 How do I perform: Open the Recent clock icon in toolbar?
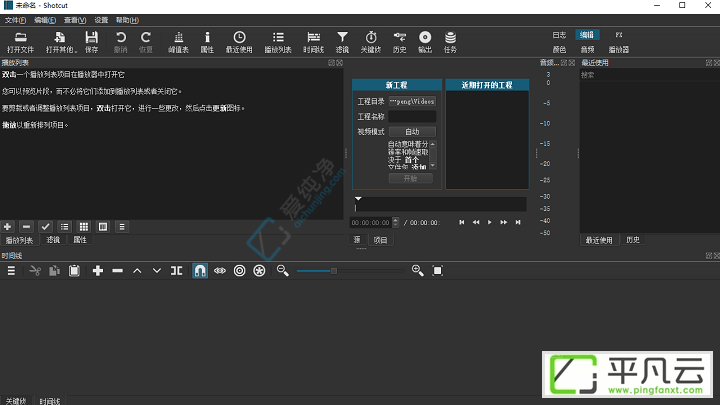click(239, 42)
